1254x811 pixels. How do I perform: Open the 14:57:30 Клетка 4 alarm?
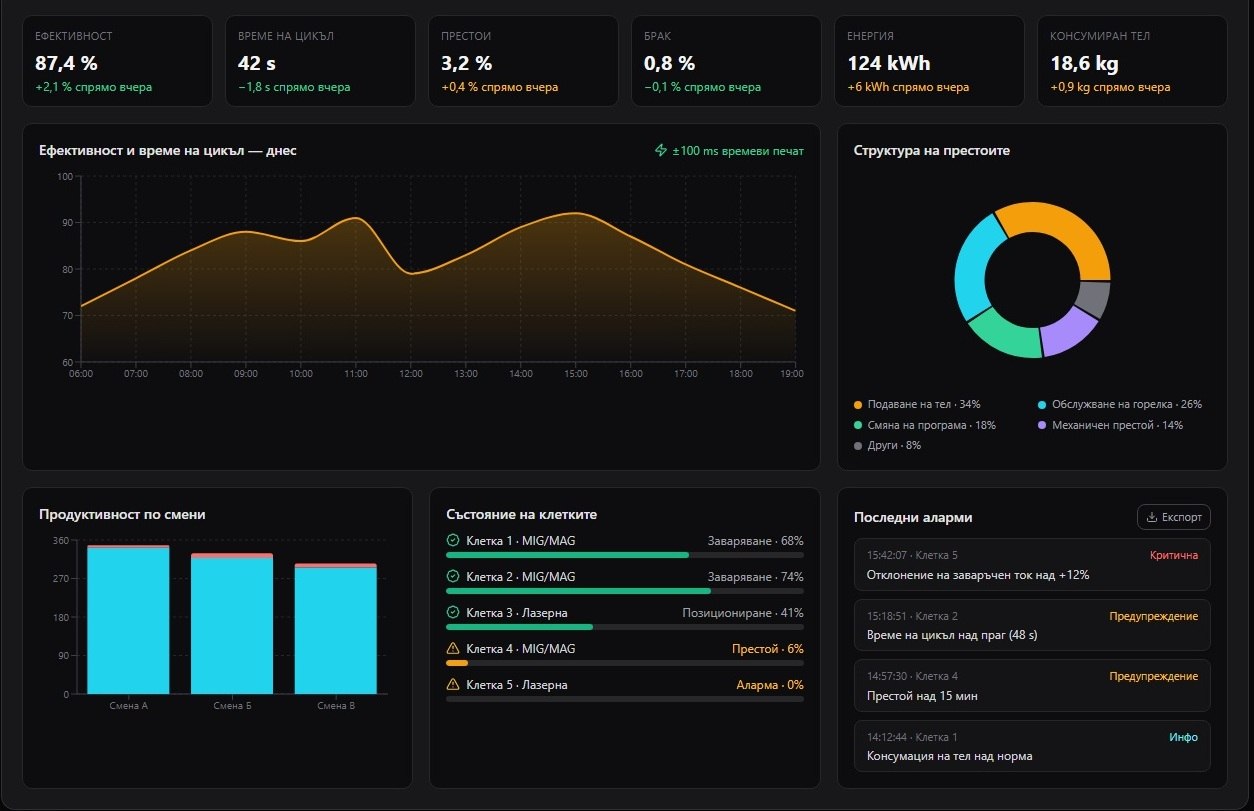[x=1032, y=686]
